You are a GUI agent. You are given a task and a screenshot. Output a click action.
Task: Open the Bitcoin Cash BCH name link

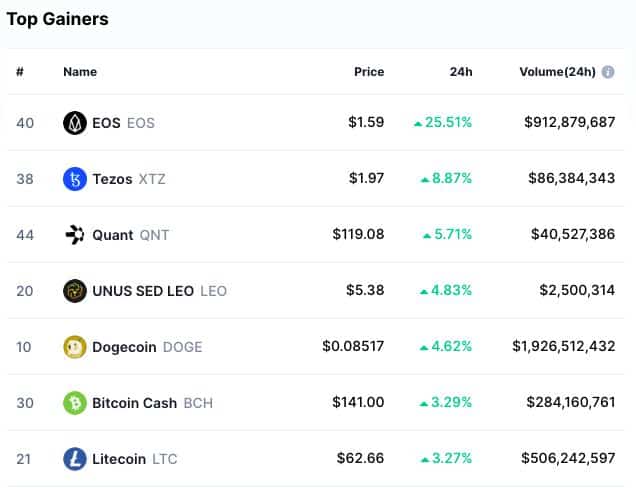pyautogui.click(x=153, y=403)
